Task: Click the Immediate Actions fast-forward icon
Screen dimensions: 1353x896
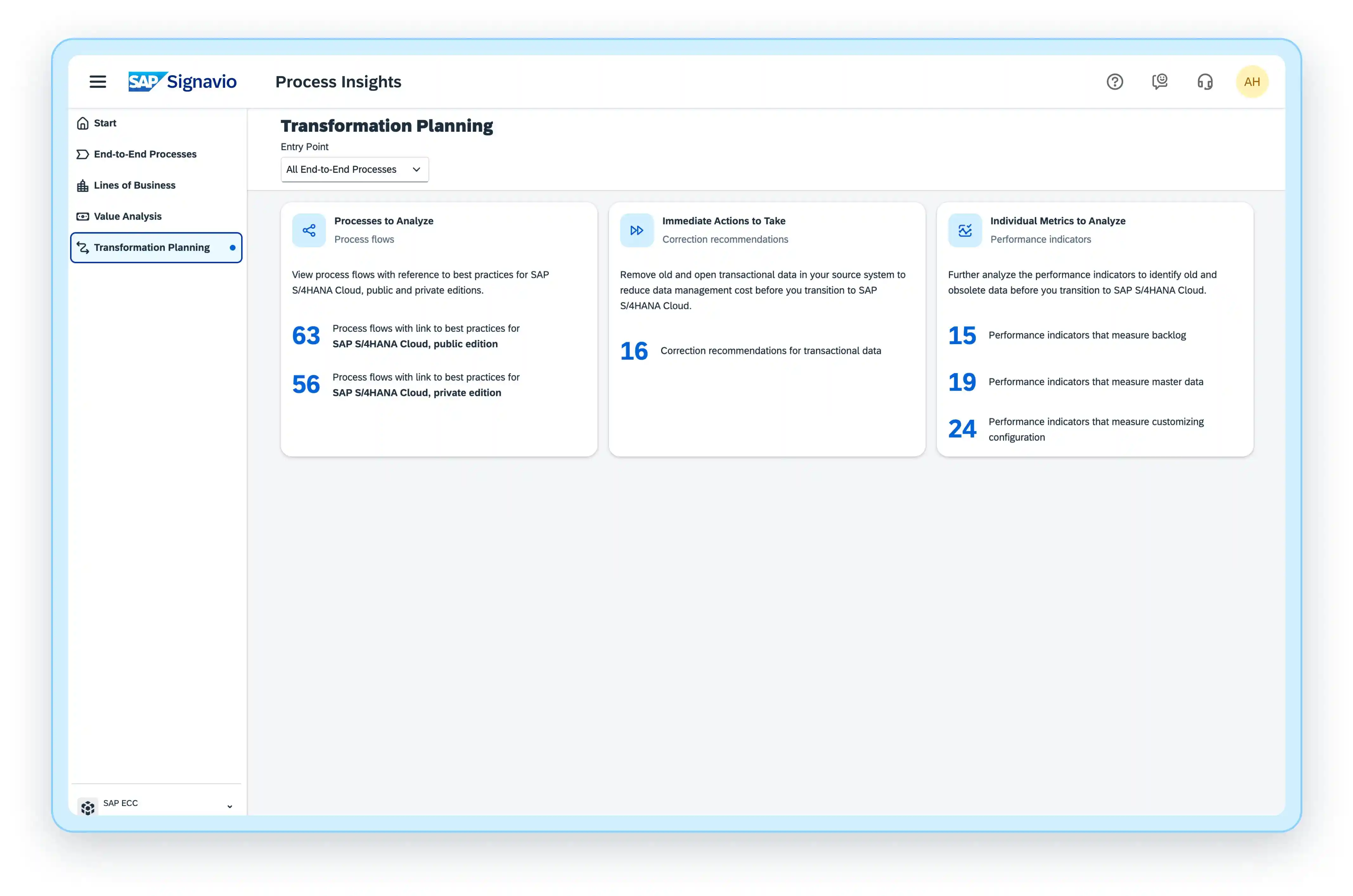Action: pos(637,230)
